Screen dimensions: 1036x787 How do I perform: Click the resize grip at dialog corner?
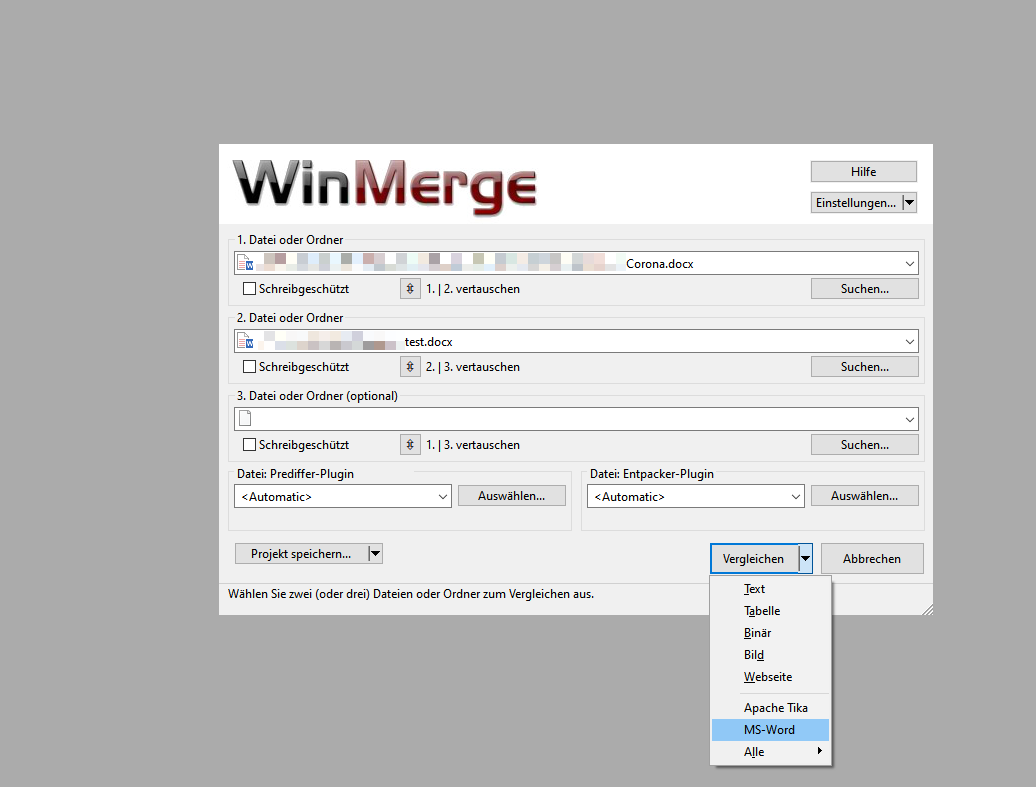(927, 609)
